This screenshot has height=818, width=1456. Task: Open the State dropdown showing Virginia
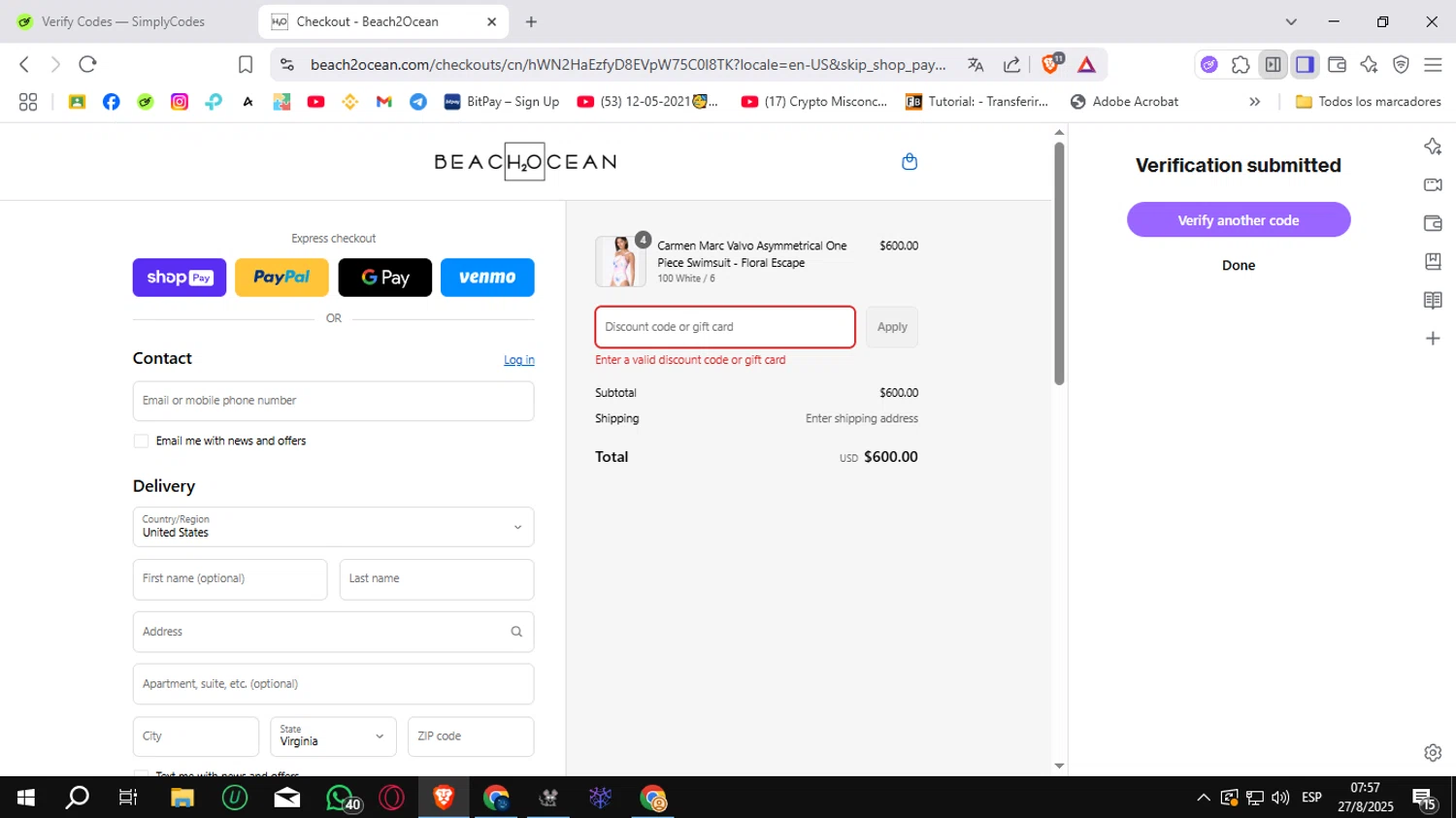coord(333,736)
